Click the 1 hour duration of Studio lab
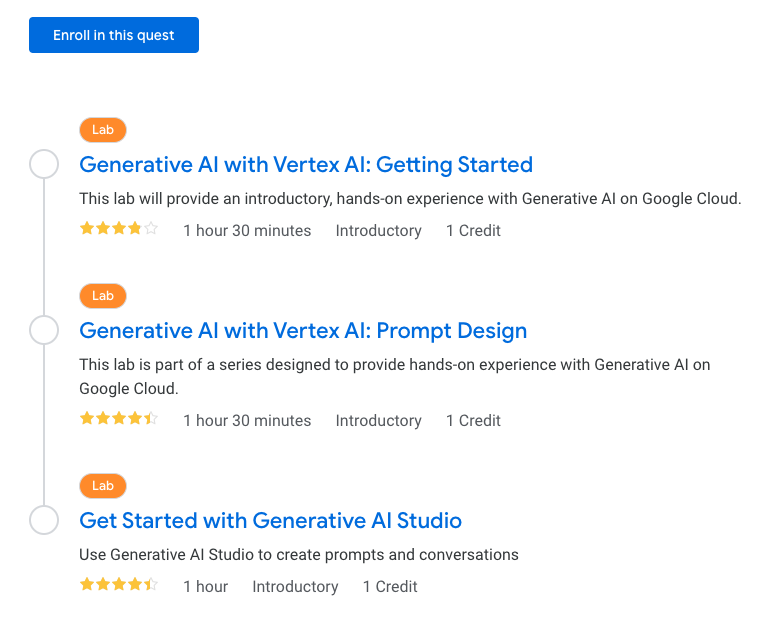 (x=206, y=587)
